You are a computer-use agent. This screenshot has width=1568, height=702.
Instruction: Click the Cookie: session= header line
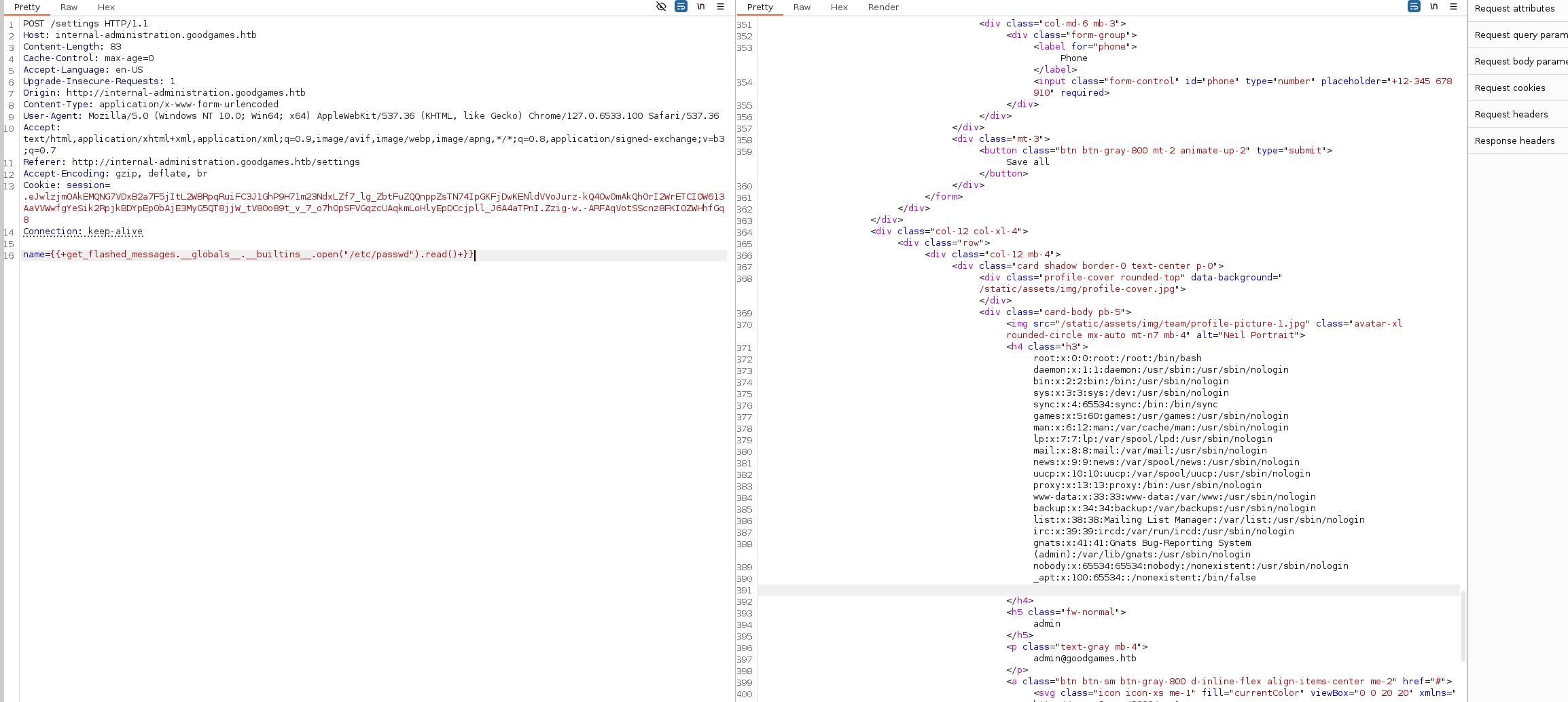67,185
